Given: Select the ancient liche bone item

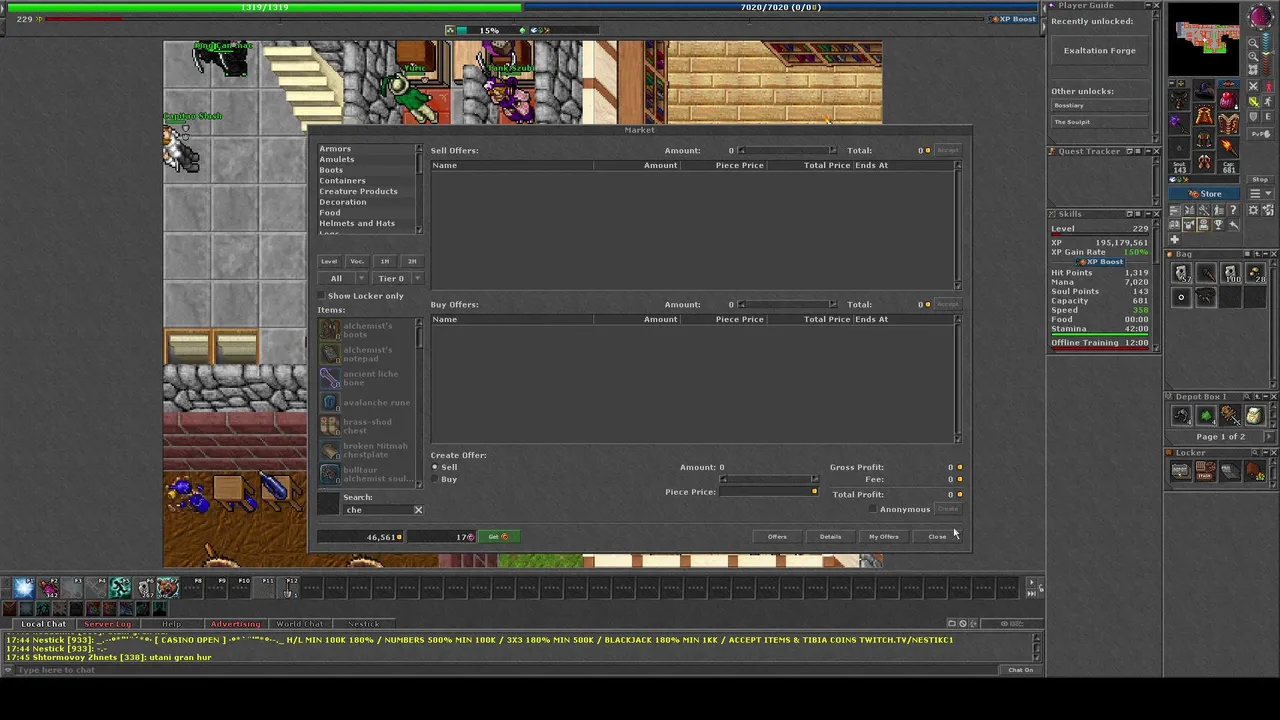Looking at the screenshot, I should tap(368, 378).
